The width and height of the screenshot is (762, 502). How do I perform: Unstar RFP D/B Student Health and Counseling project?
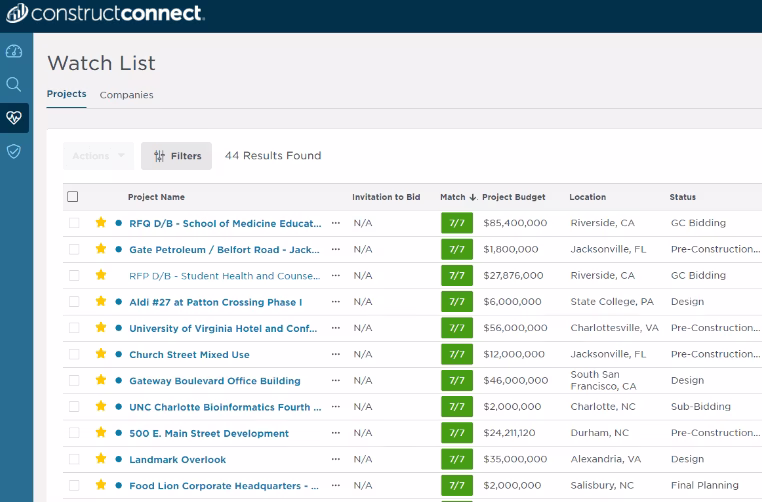pyautogui.click(x=101, y=275)
